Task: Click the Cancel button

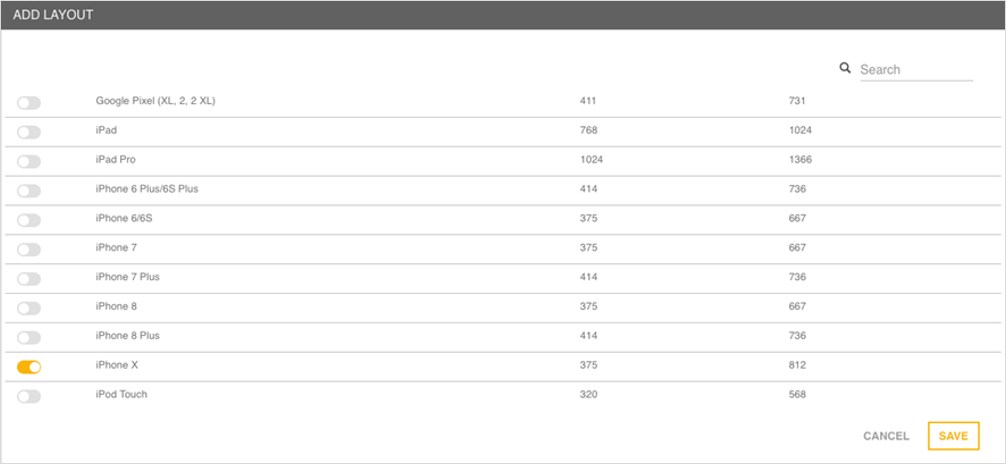Action: 886,436
